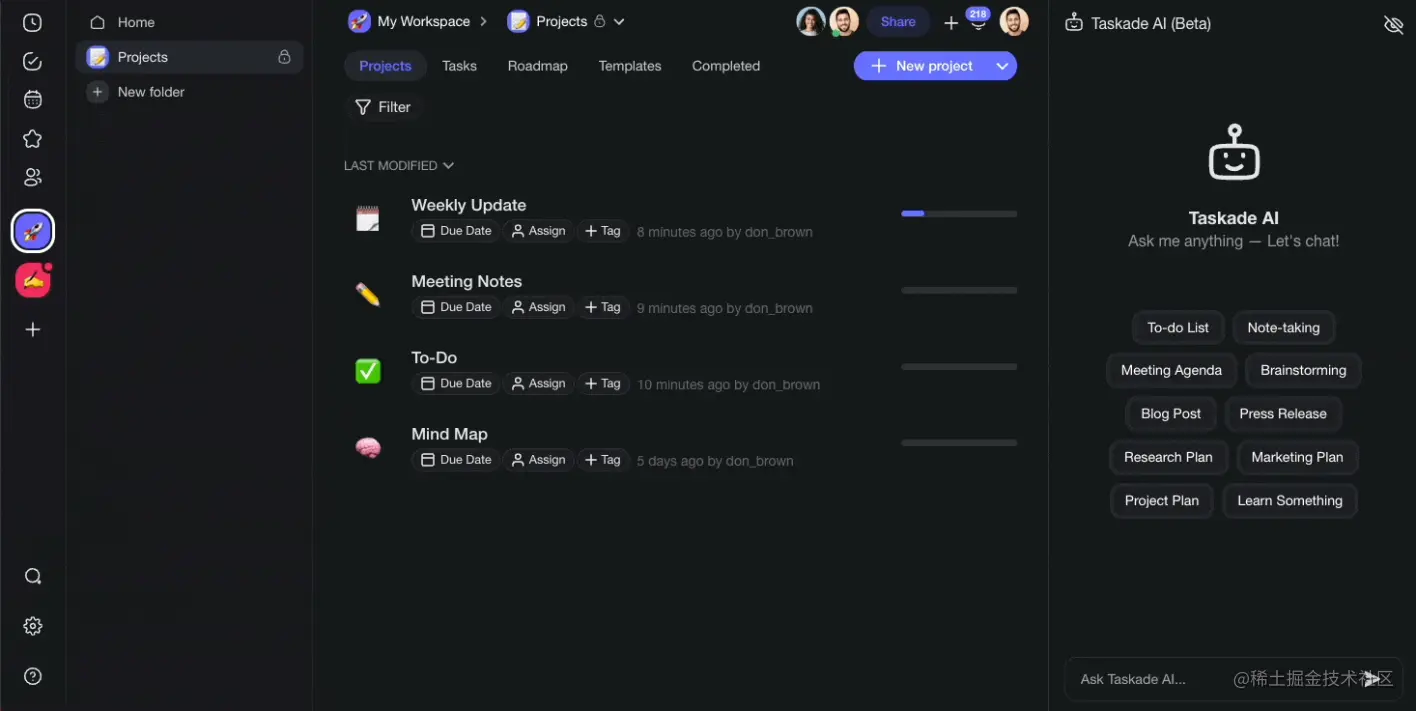
Task: Open the My Tasks checkmark icon
Action: 33,62
